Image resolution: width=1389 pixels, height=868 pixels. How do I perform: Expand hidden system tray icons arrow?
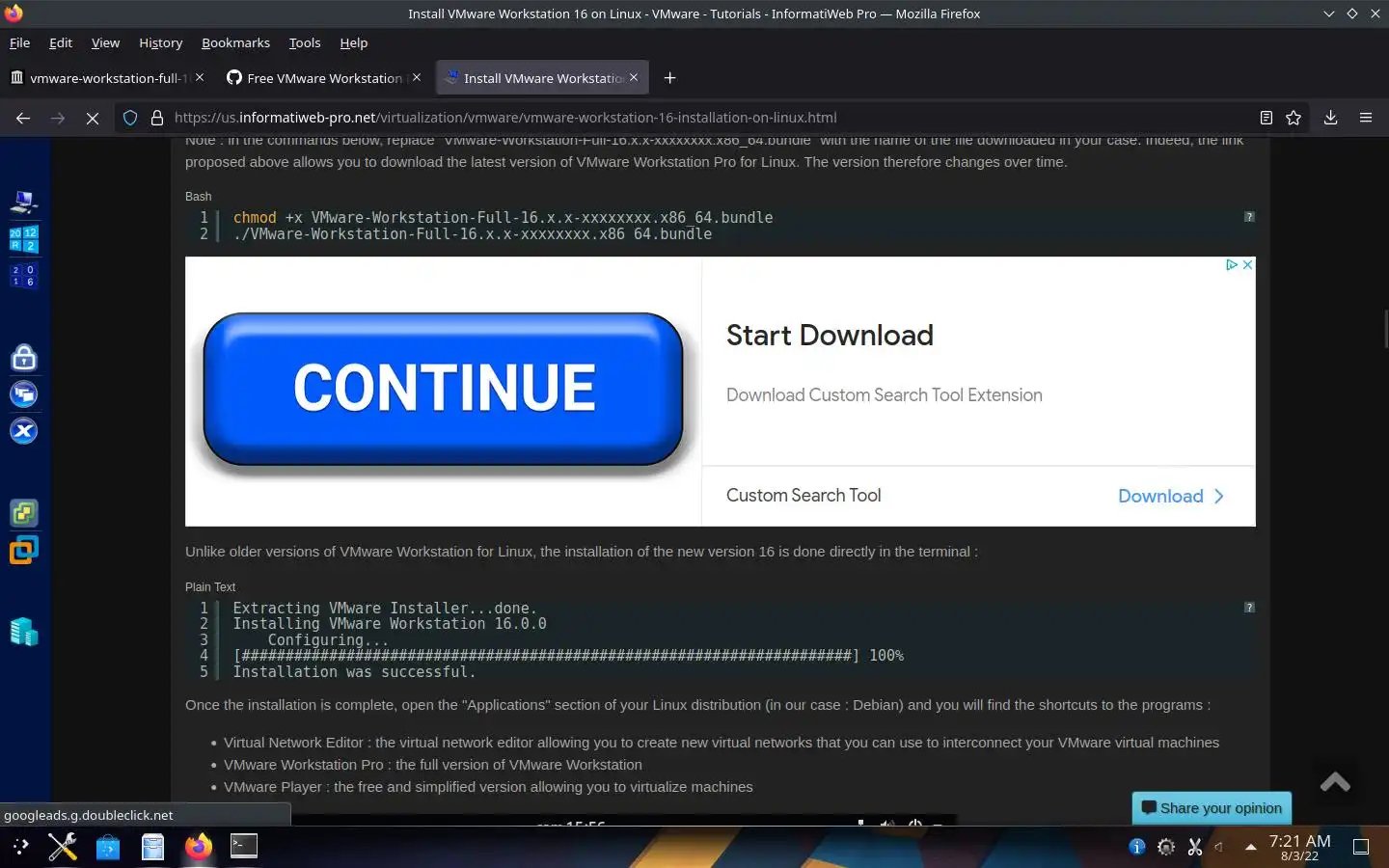point(1250,847)
